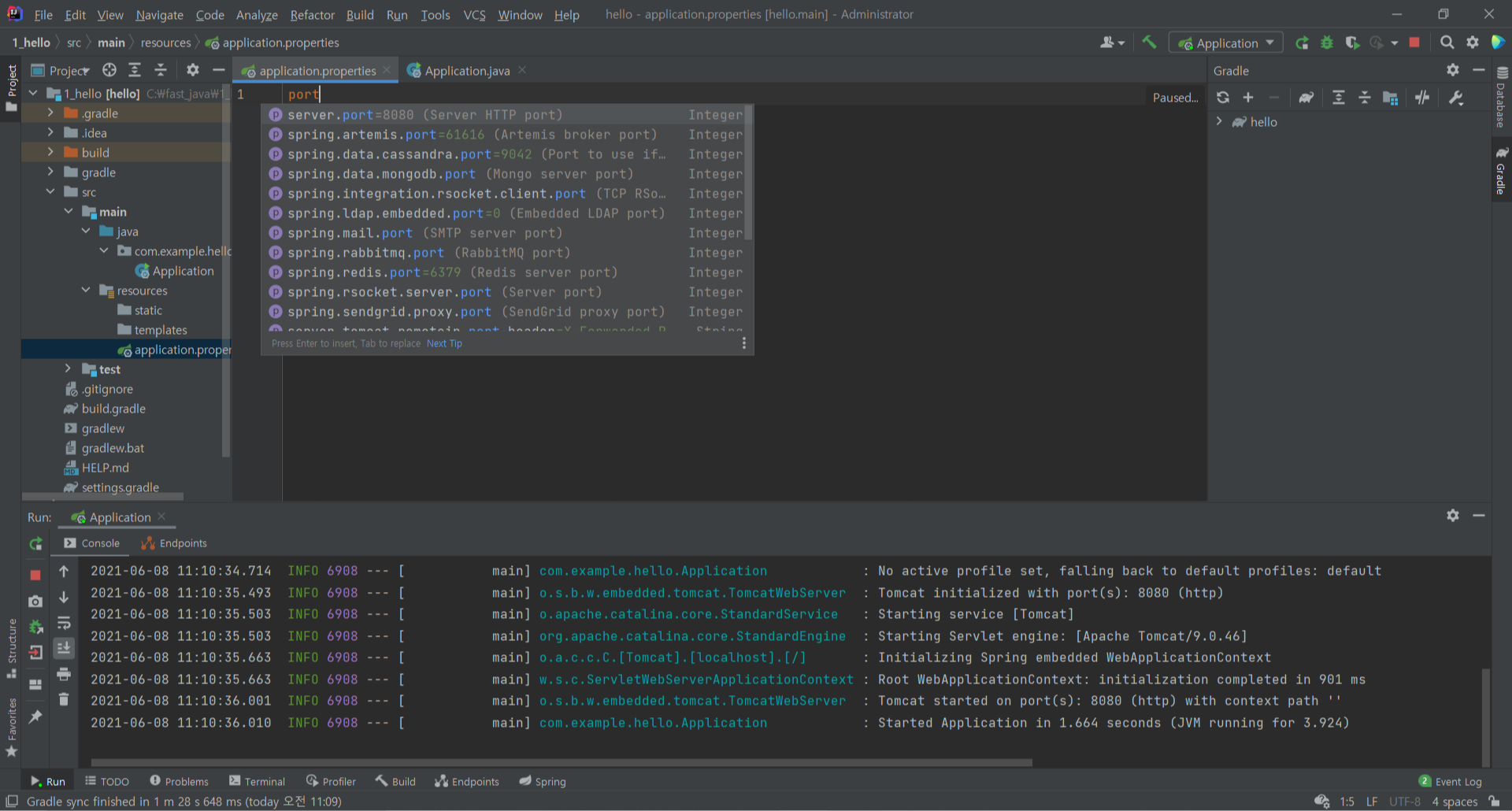Viewport: 1512px width, 811px height.
Task: Clear all console output trash icon
Action: pyautogui.click(x=64, y=699)
